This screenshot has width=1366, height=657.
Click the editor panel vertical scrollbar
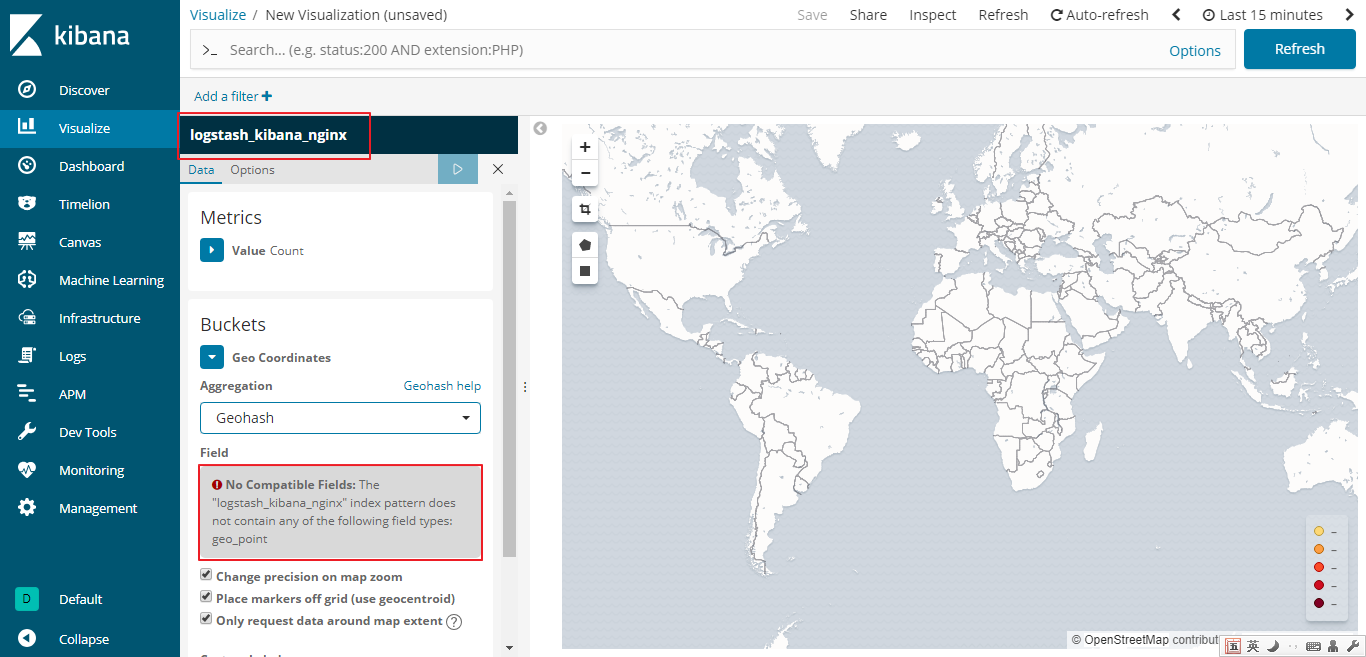click(509, 379)
